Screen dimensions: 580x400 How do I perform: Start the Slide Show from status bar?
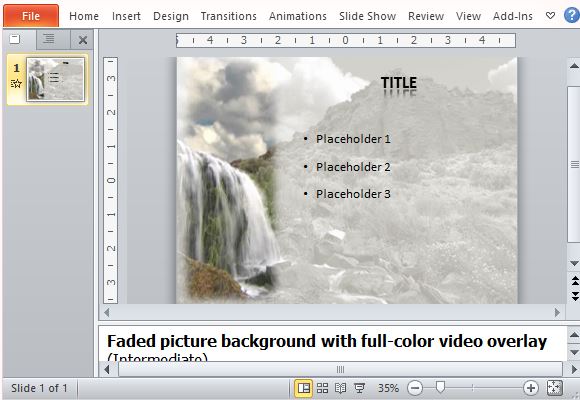359,388
